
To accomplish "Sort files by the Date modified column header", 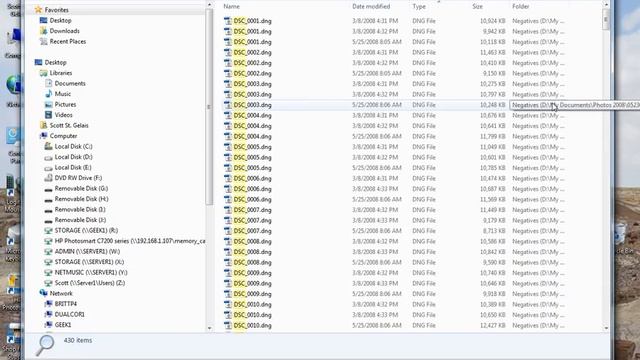I will [371, 7].
